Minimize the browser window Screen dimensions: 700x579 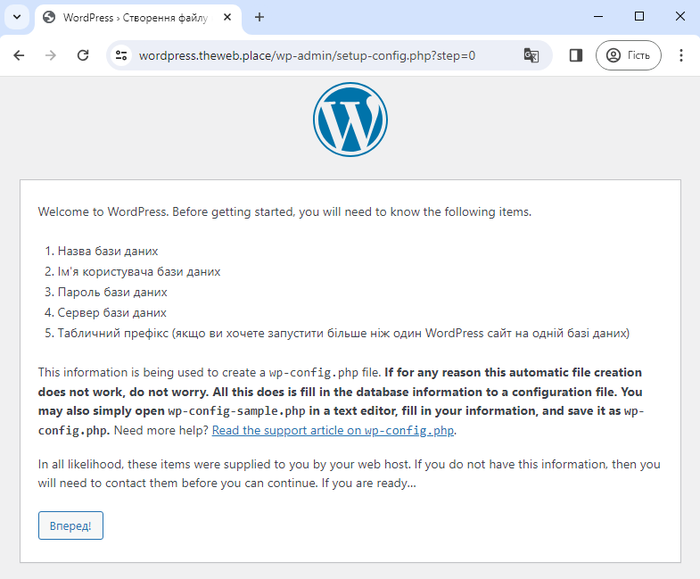598,17
